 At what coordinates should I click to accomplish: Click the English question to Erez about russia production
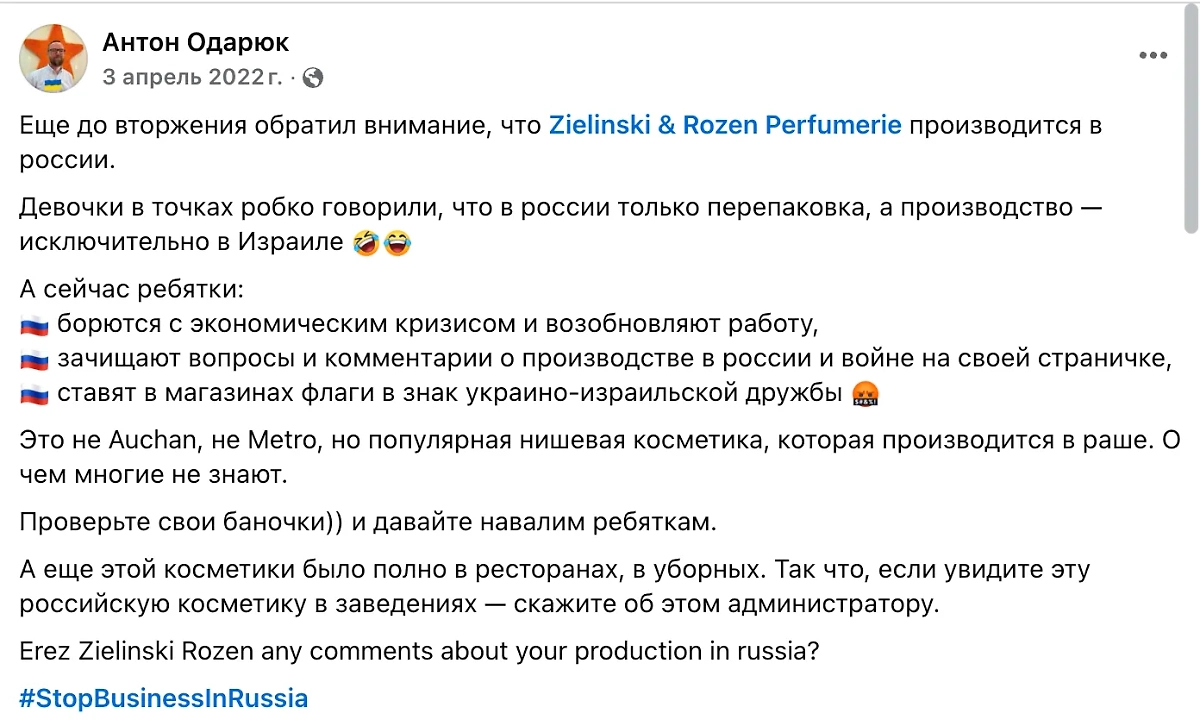pos(420,650)
